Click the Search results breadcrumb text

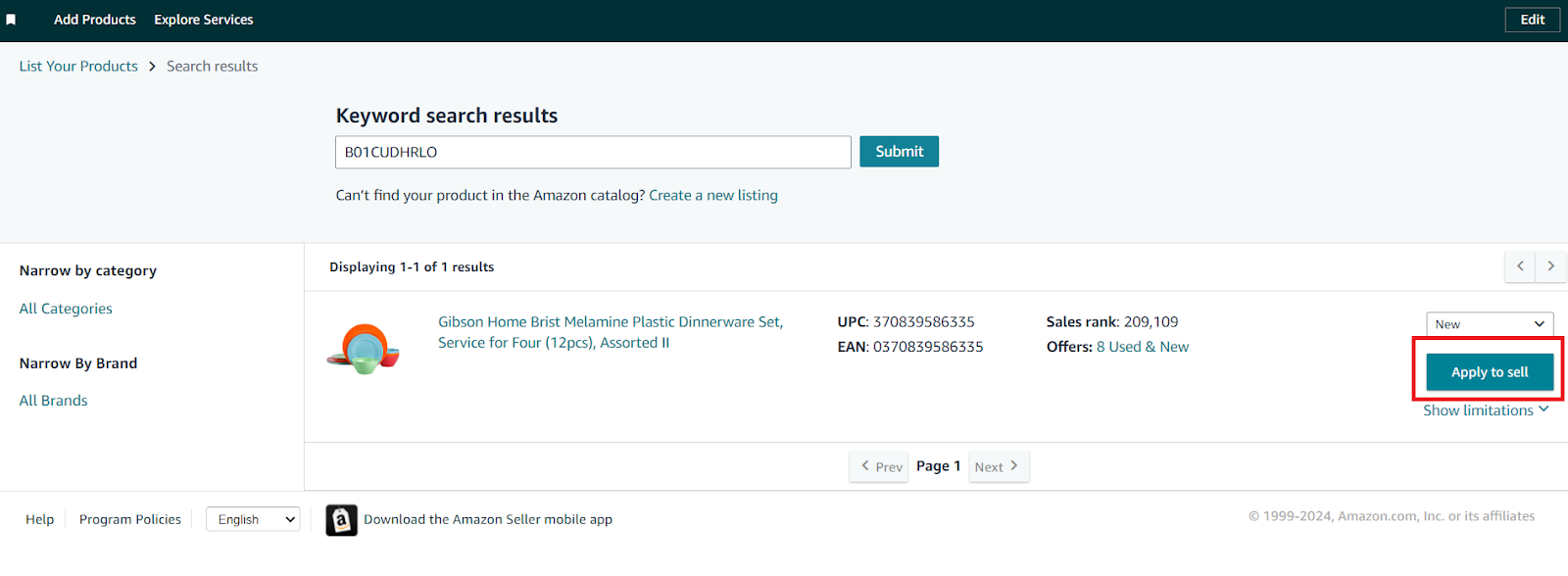(213, 67)
